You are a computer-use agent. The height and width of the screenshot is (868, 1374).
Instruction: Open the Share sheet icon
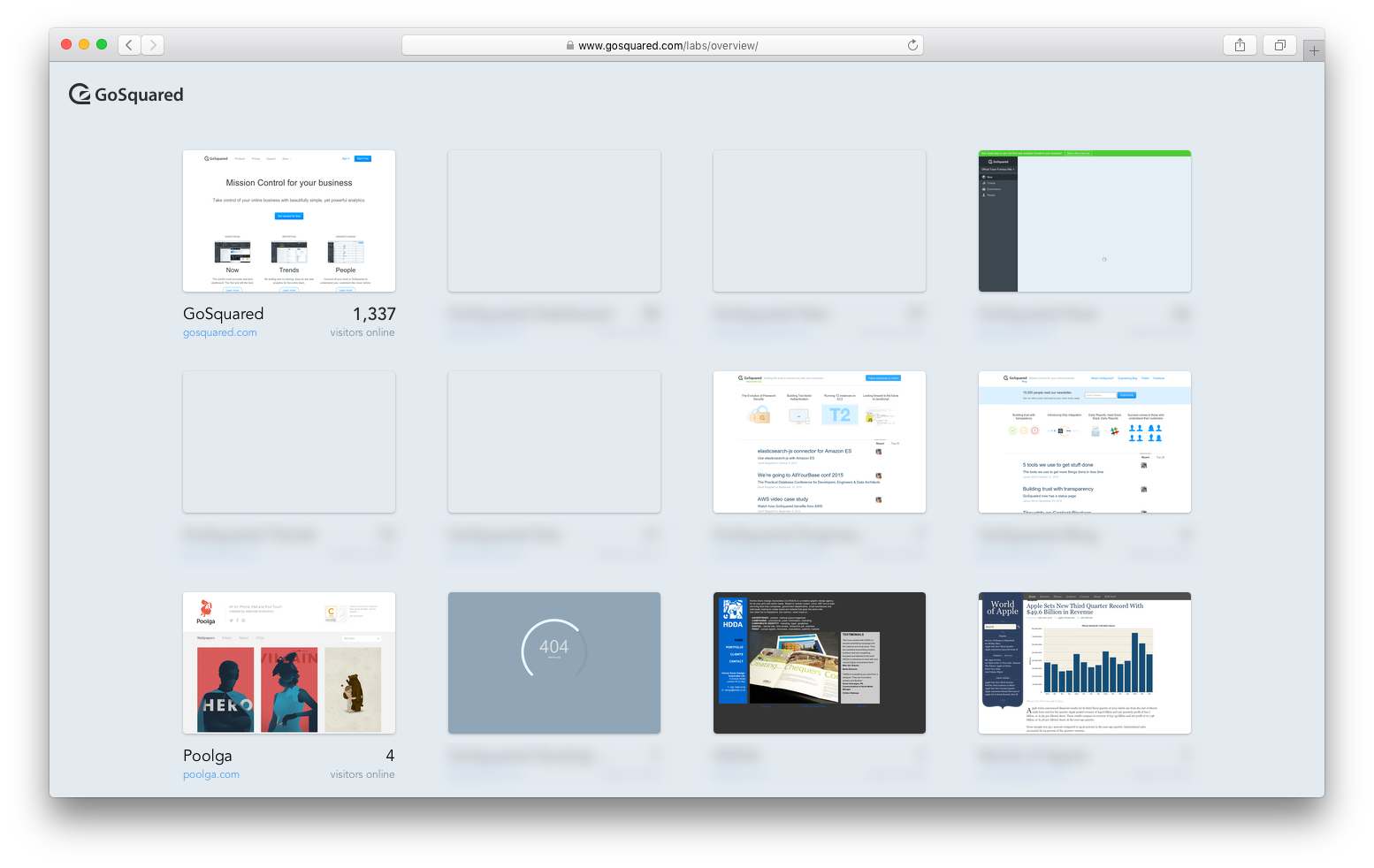click(x=1240, y=45)
